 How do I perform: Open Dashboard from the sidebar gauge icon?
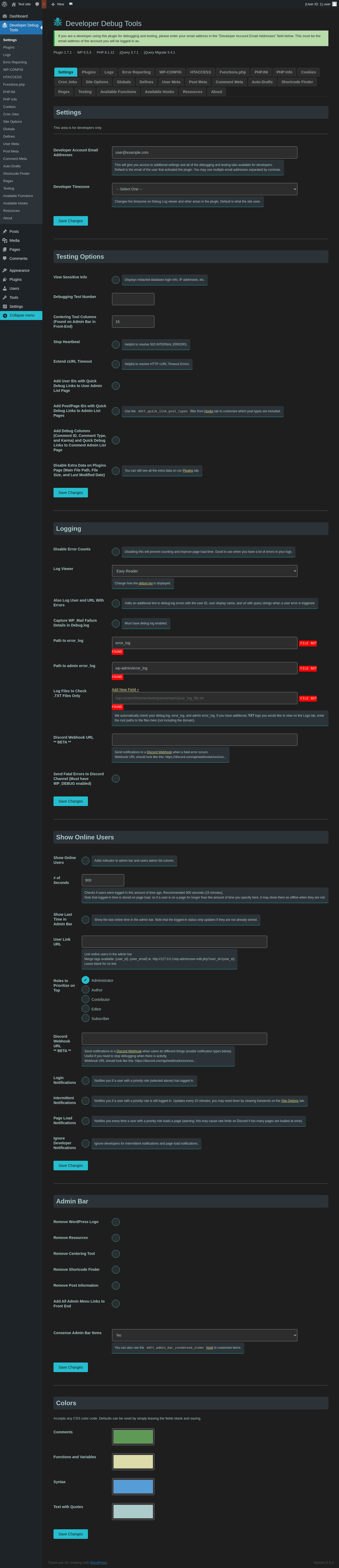click(x=5, y=16)
